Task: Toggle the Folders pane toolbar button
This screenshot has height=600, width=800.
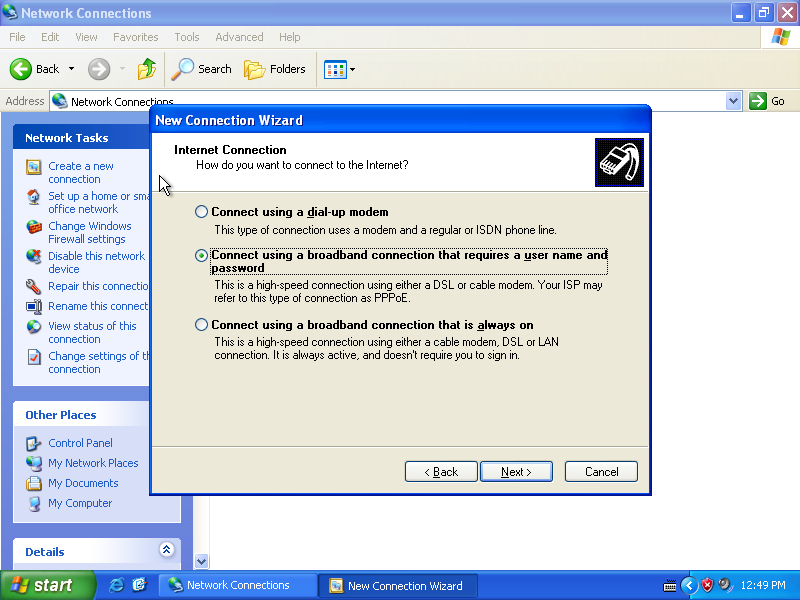Action: coord(275,69)
